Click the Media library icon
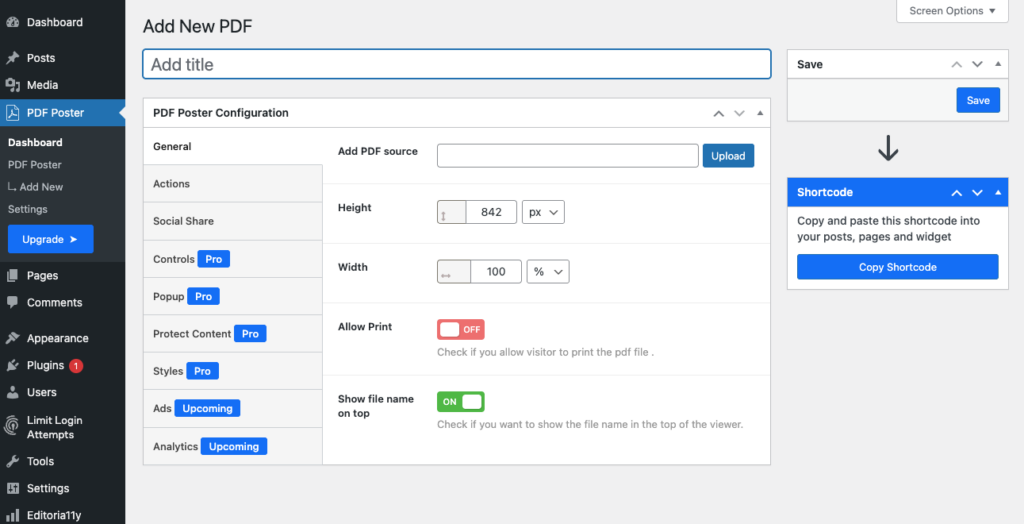 click(12, 85)
